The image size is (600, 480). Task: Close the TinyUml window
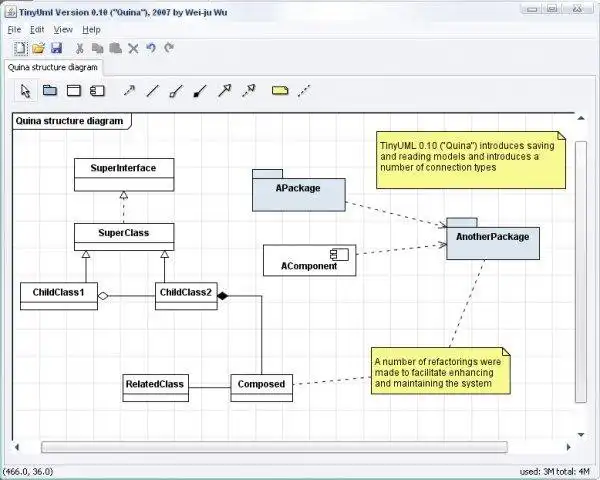coord(577,9)
